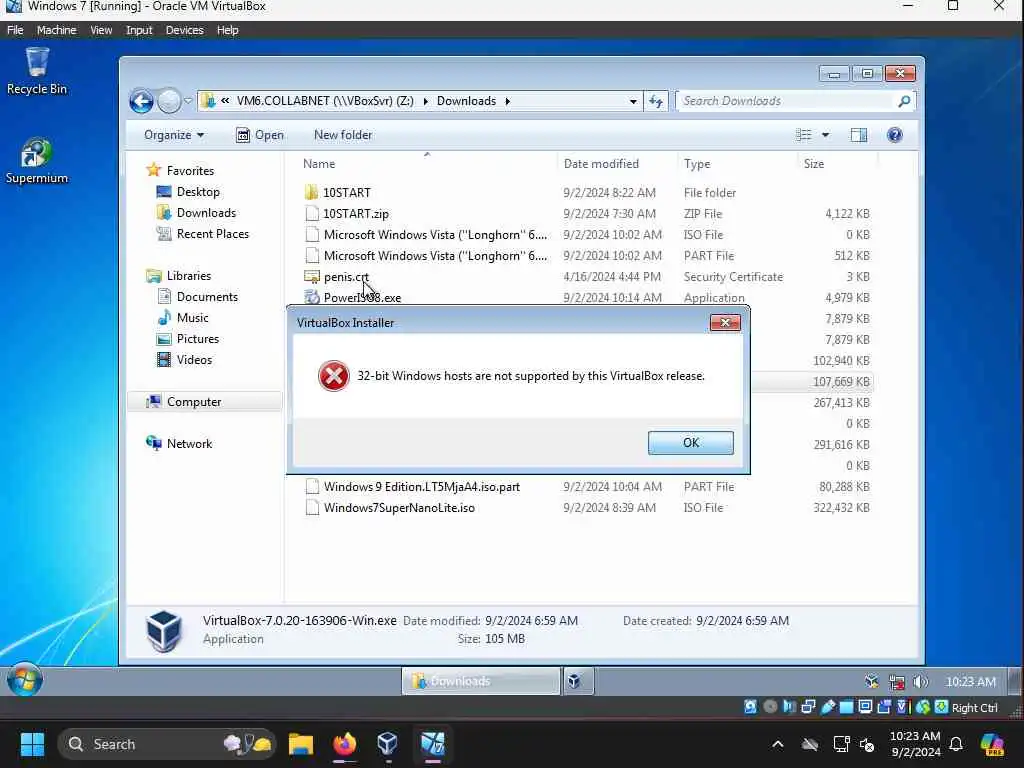Sort by Date modified column header

point(601,164)
